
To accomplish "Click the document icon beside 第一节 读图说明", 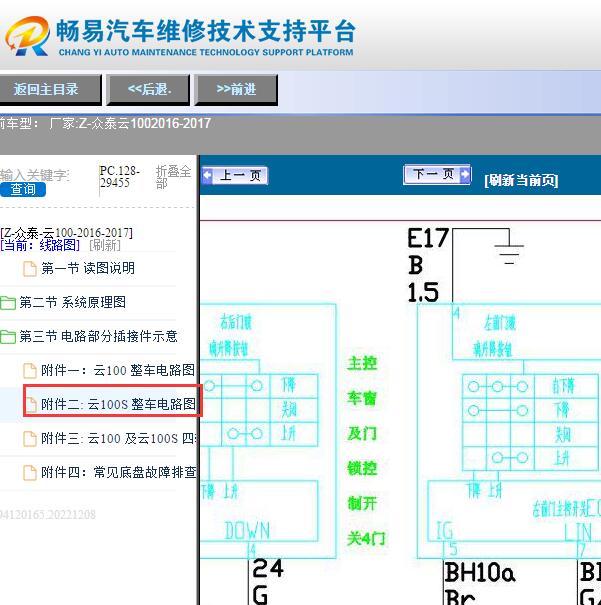I will (30, 269).
